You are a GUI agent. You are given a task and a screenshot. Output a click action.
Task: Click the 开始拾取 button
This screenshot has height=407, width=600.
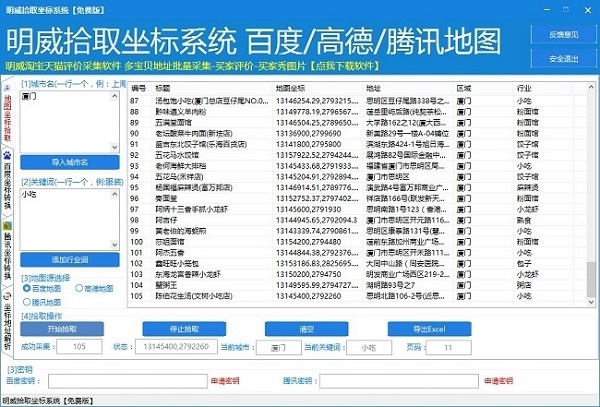(62, 329)
